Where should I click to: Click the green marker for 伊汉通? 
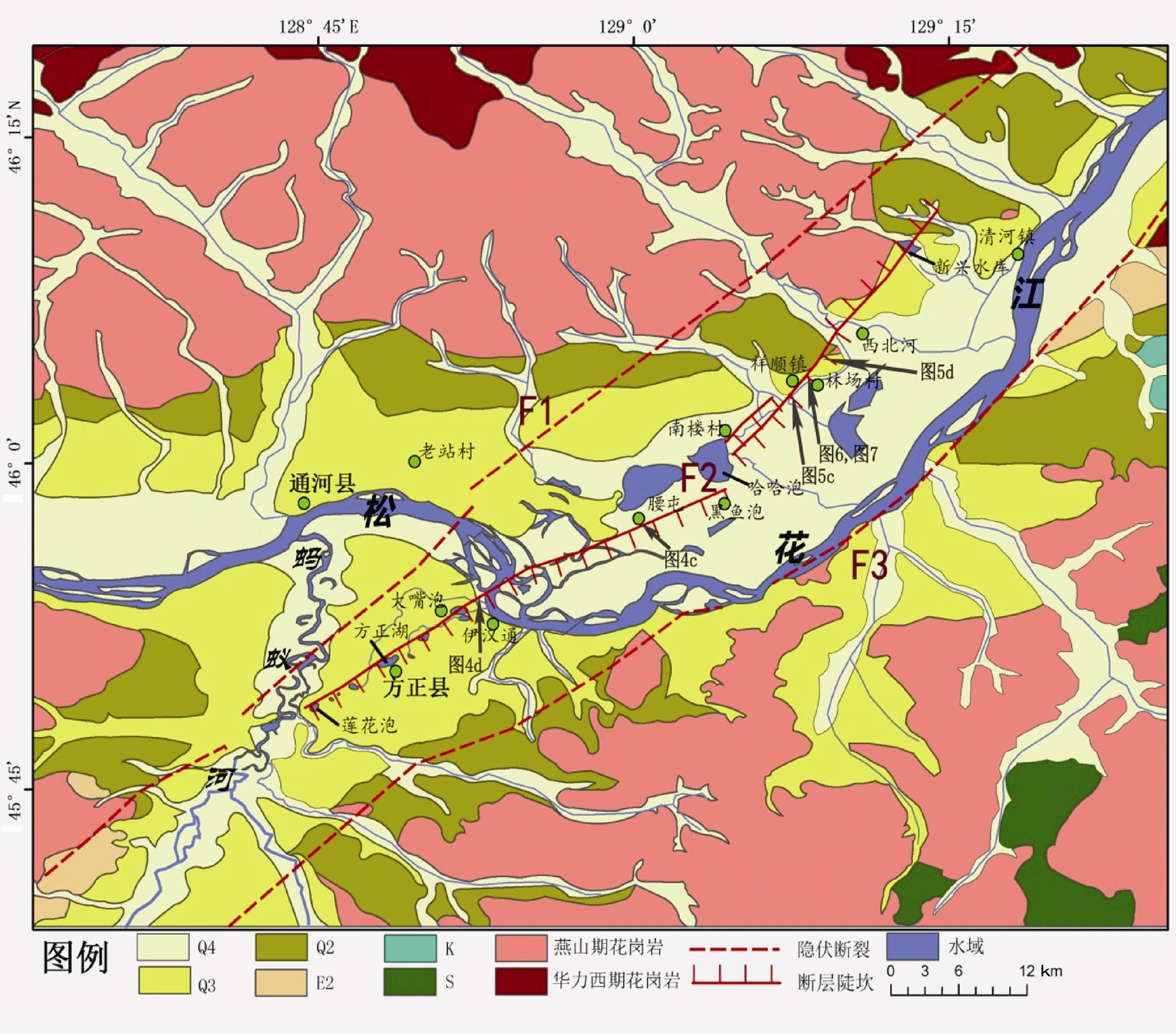pos(492,624)
